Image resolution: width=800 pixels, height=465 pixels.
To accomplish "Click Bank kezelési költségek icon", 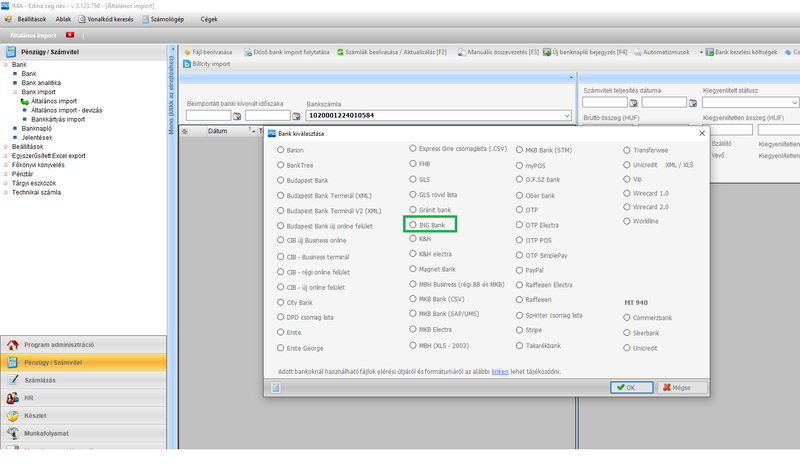I will pos(710,52).
